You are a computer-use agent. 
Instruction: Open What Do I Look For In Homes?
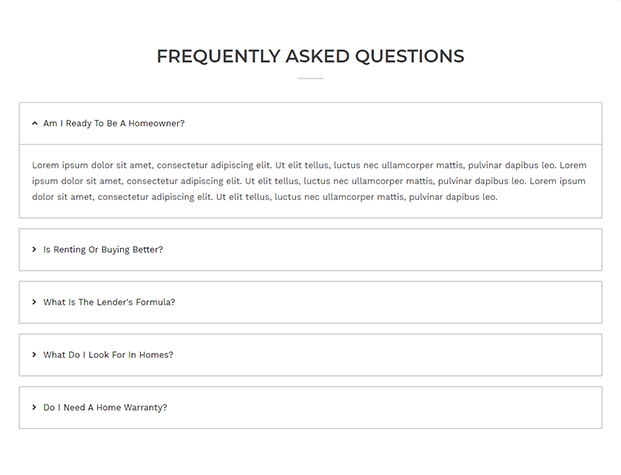click(108, 355)
